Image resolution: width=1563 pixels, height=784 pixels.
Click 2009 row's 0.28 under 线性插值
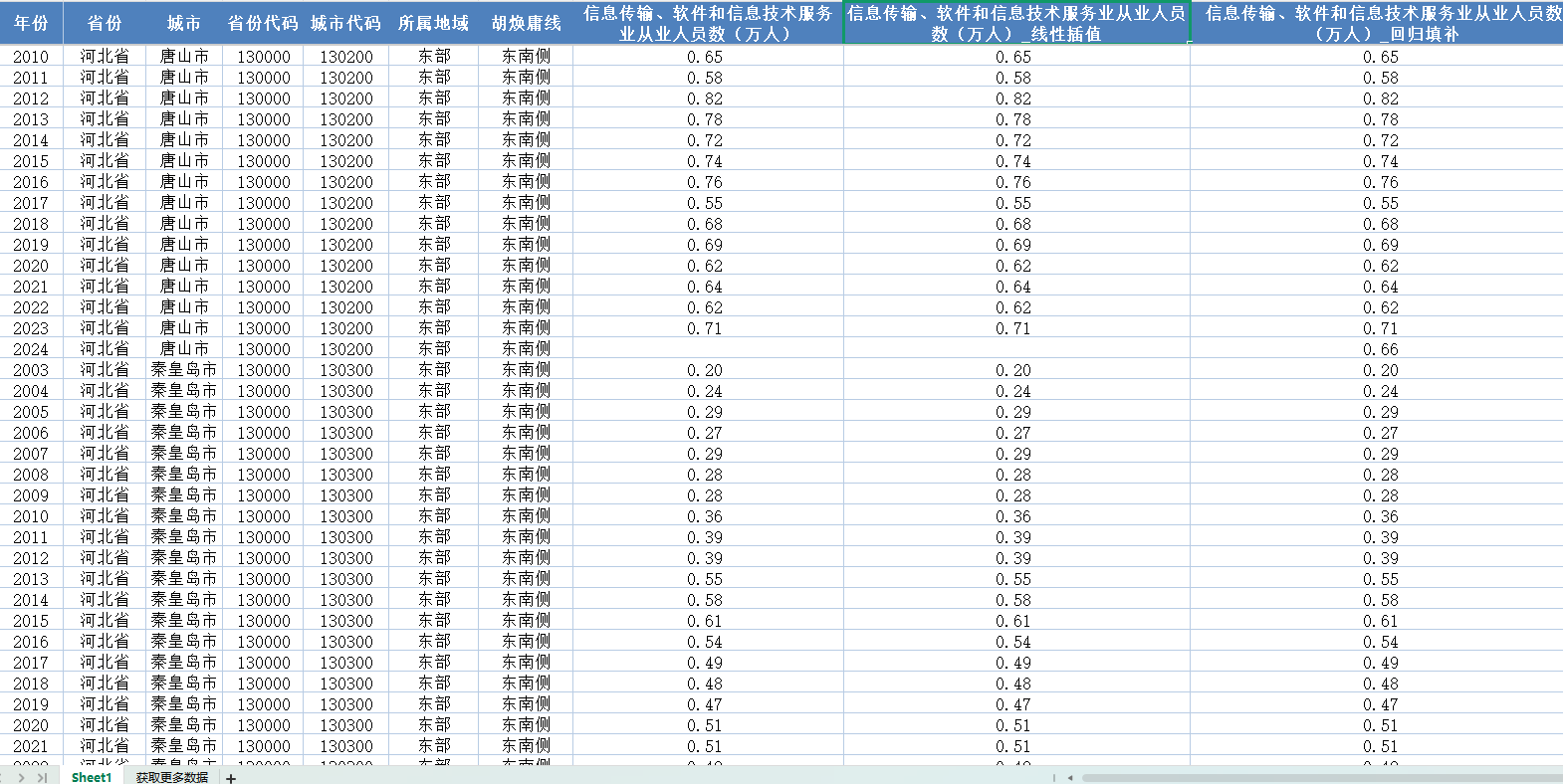pos(1013,495)
